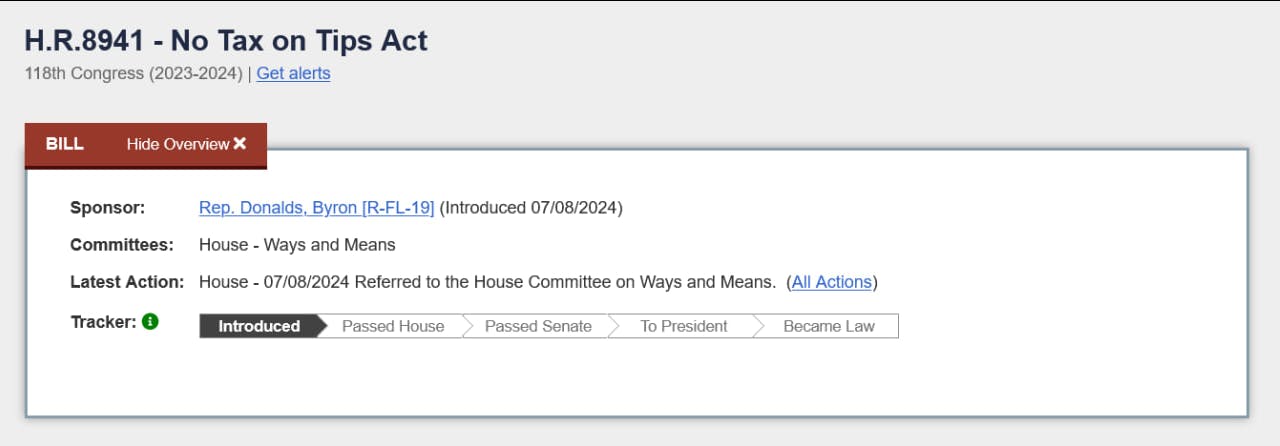This screenshot has height=446, width=1280.
Task: Click the House - Ways and Means committee text
Action: pos(297,245)
